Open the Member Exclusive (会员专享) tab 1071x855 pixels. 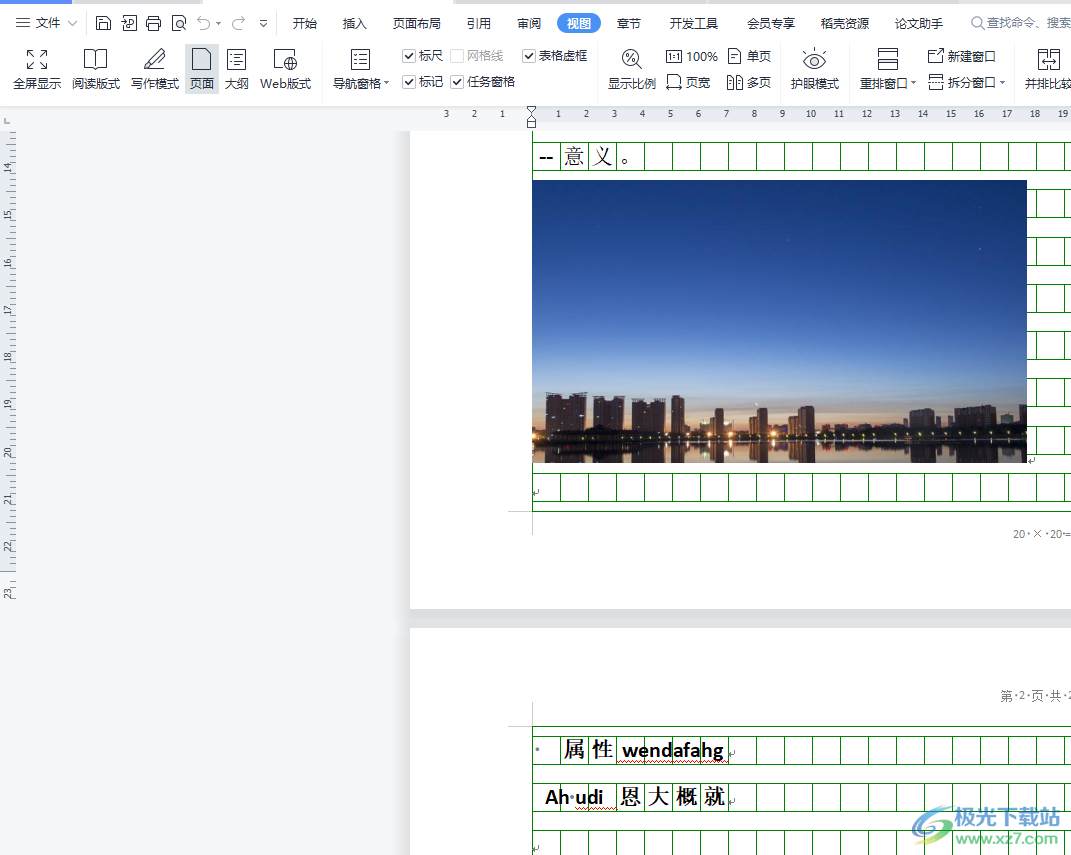pyautogui.click(x=771, y=23)
